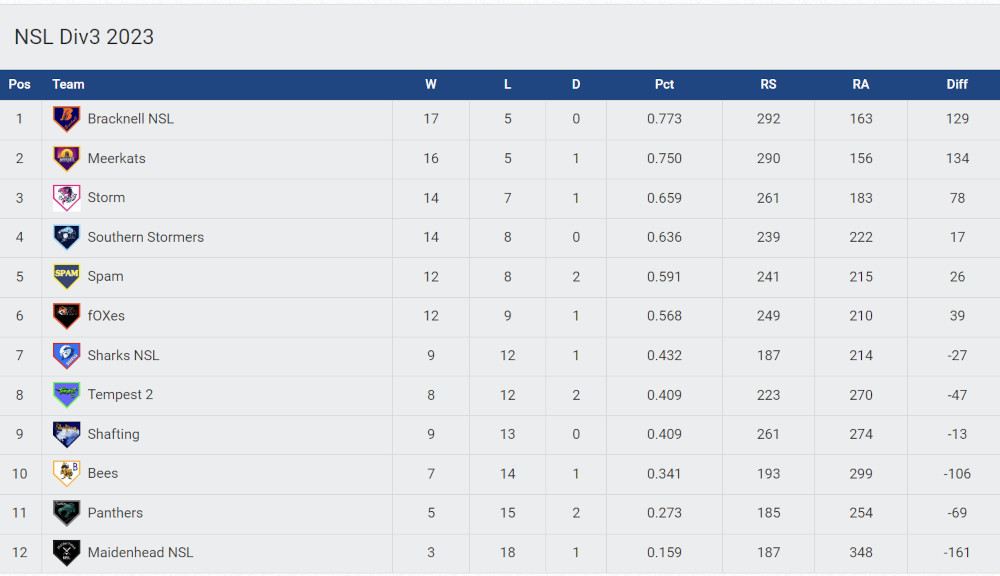Click the NSL Div3 2023 title
1000x576 pixels.
pos(84,37)
